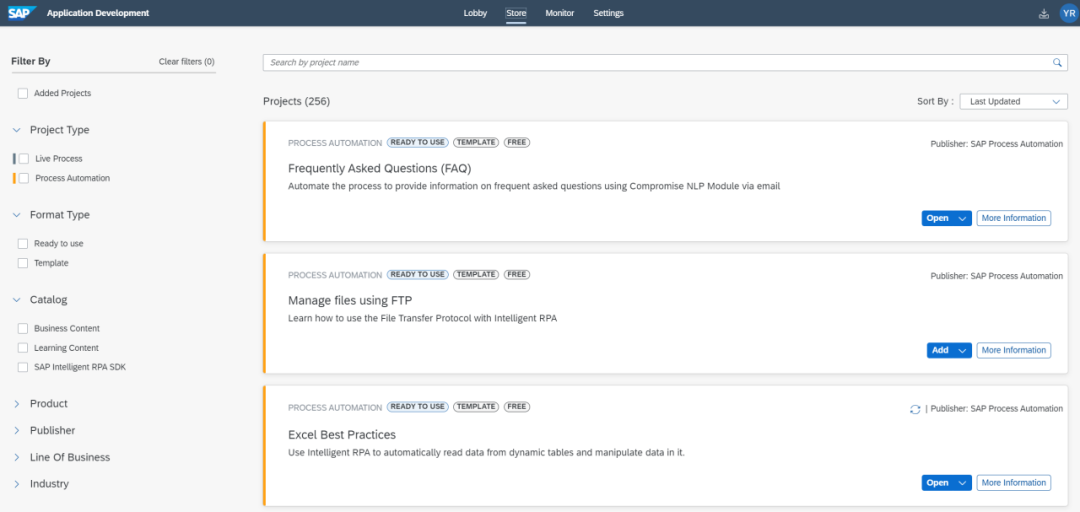Check the Live Process filter

[x=24, y=158]
